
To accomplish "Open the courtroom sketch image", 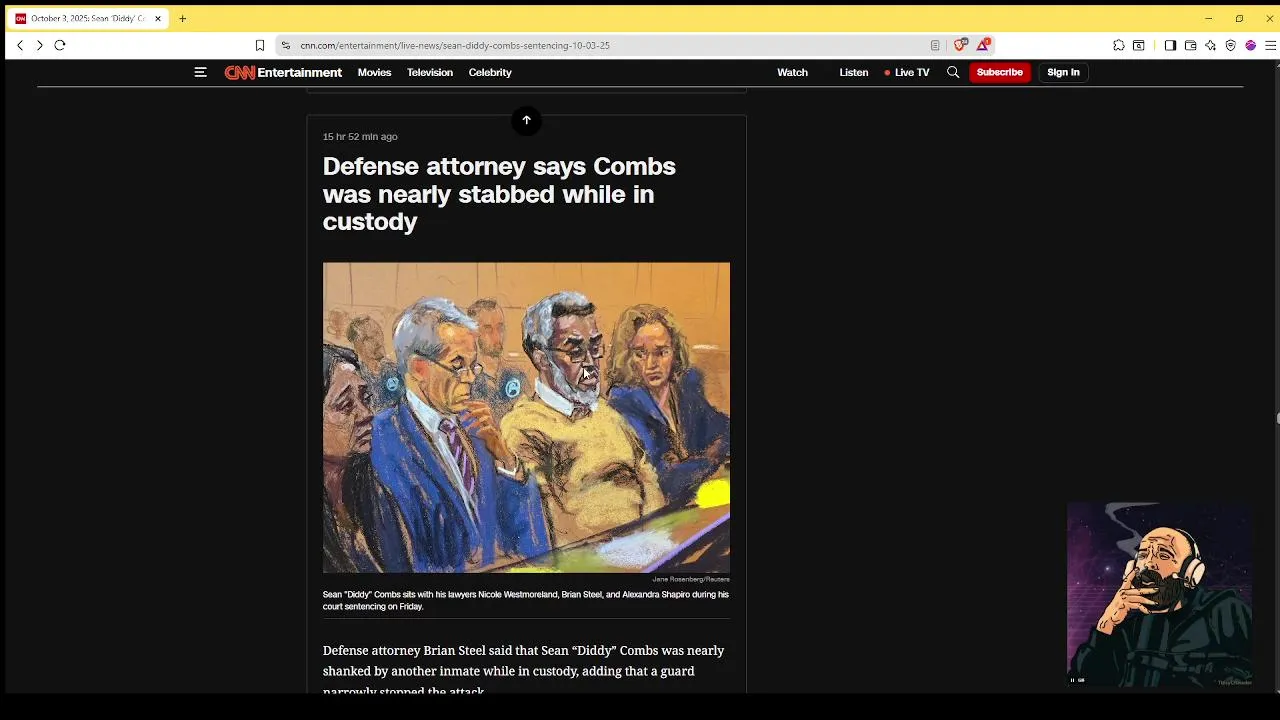I will [x=526, y=417].
